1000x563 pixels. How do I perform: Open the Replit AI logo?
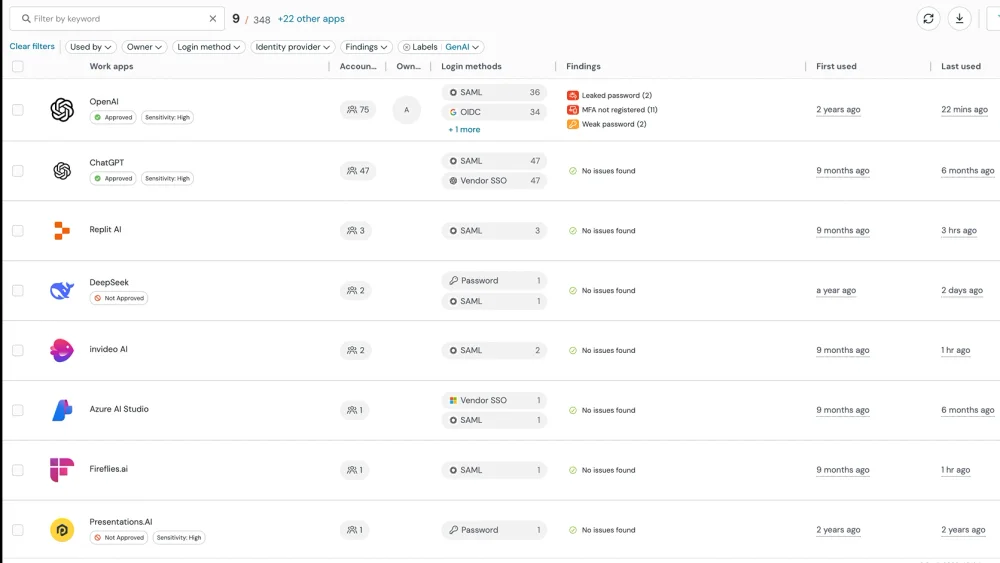(62, 230)
